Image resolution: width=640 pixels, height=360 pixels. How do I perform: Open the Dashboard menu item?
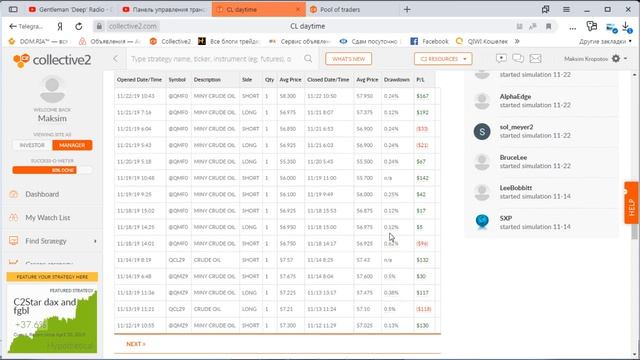(x=42, y=194)
